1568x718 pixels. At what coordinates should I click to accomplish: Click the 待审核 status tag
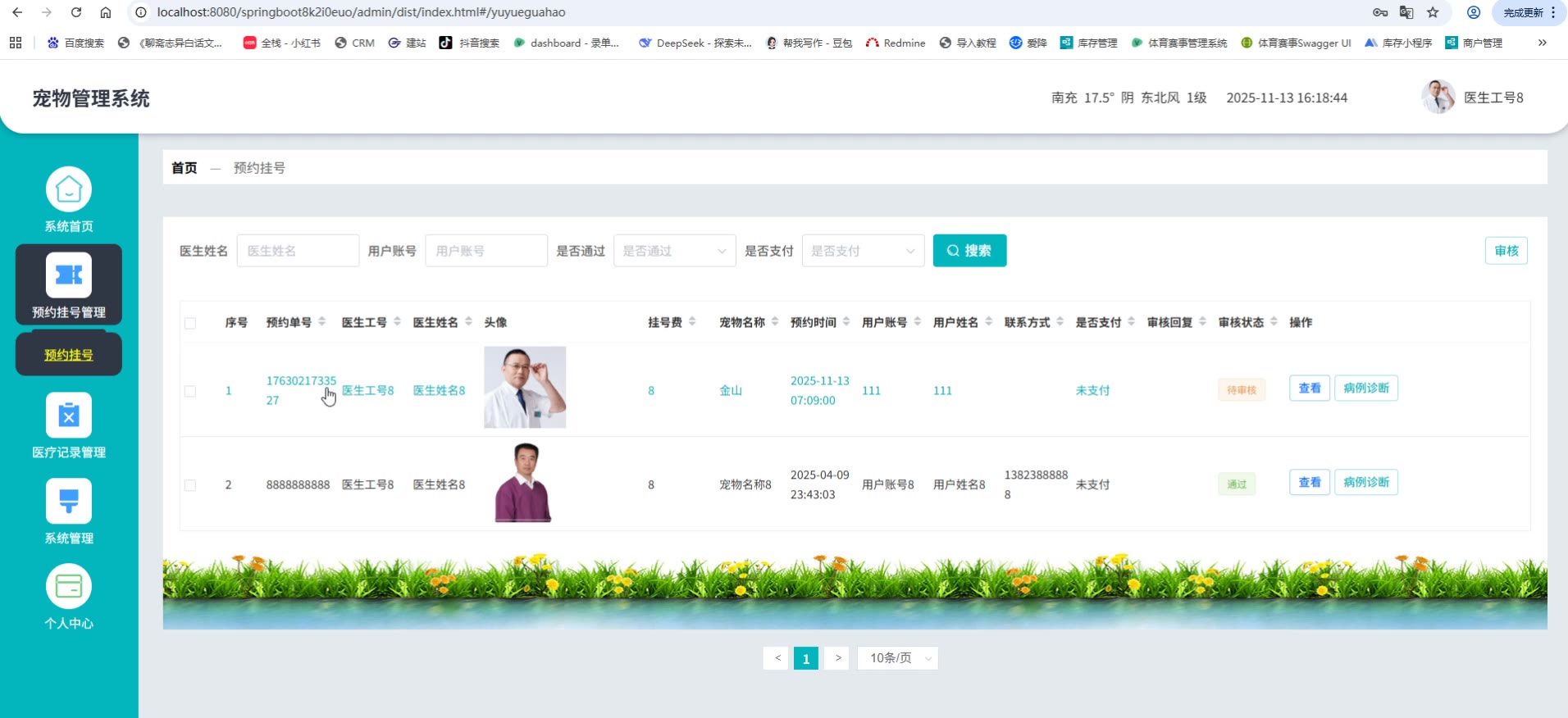[x=1242, y=390]
